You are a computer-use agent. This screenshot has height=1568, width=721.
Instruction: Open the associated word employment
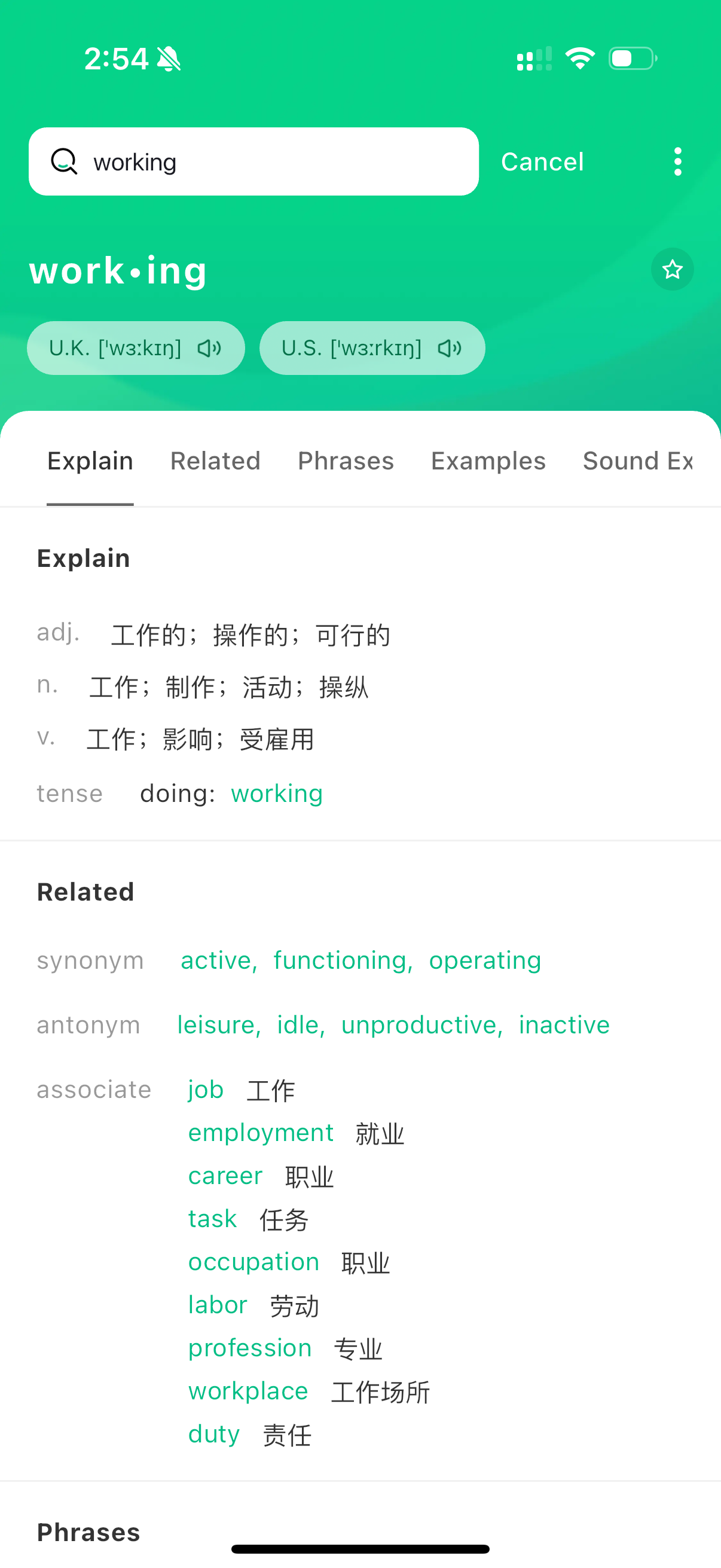coord(261,1133)
